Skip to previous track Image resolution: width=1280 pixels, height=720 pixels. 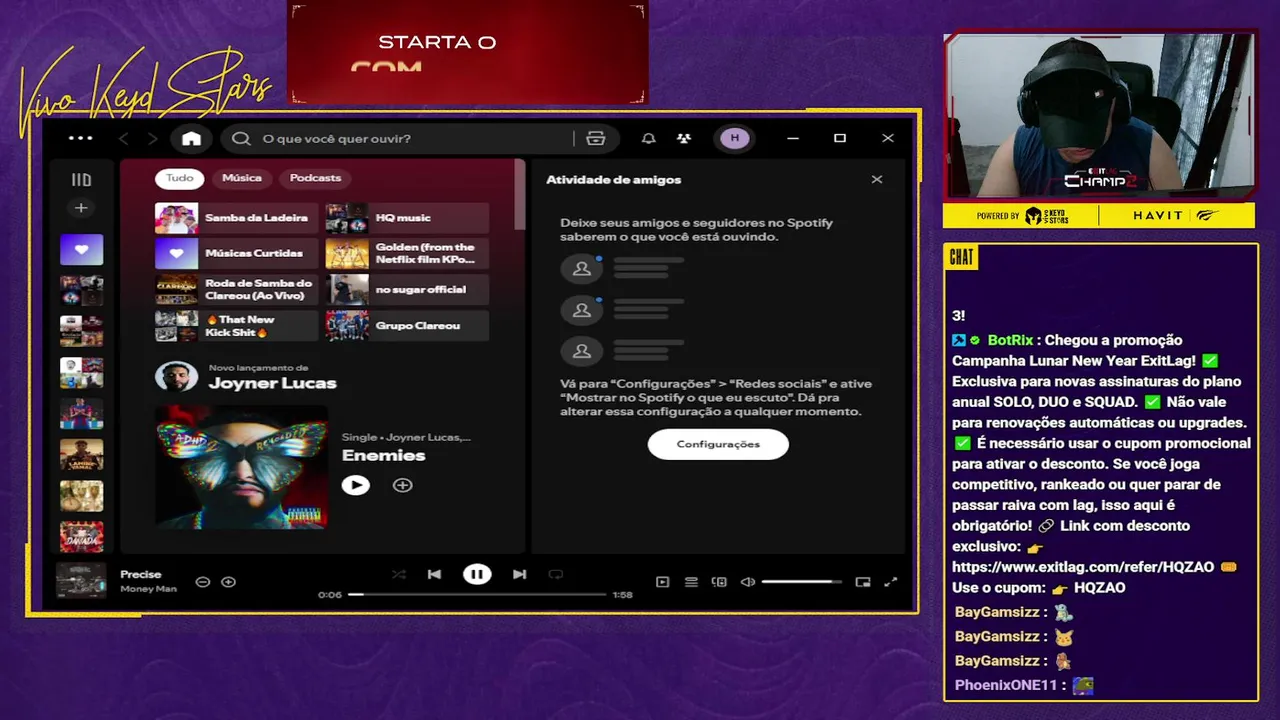(434, 574)
